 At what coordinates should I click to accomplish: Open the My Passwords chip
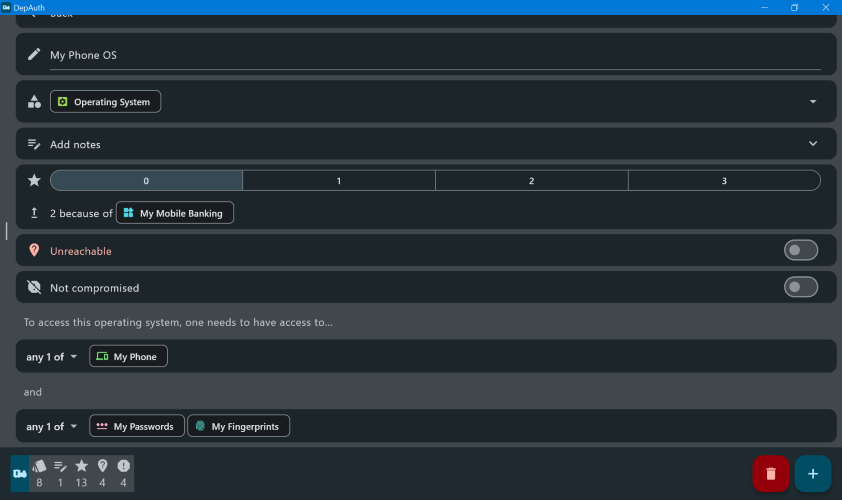click(x=137, y=426)
